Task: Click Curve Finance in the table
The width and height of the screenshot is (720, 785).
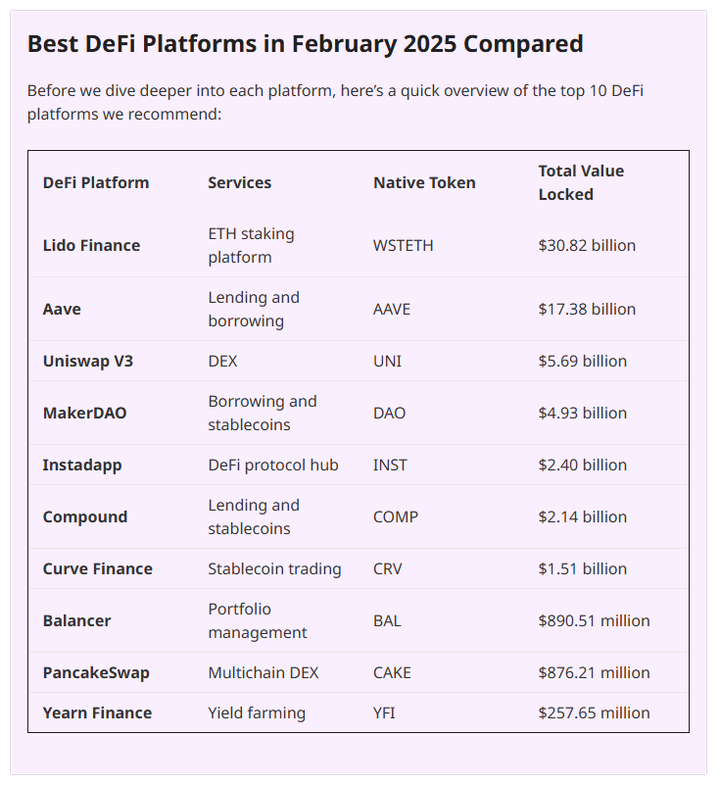Action: [x=97, y=569]
